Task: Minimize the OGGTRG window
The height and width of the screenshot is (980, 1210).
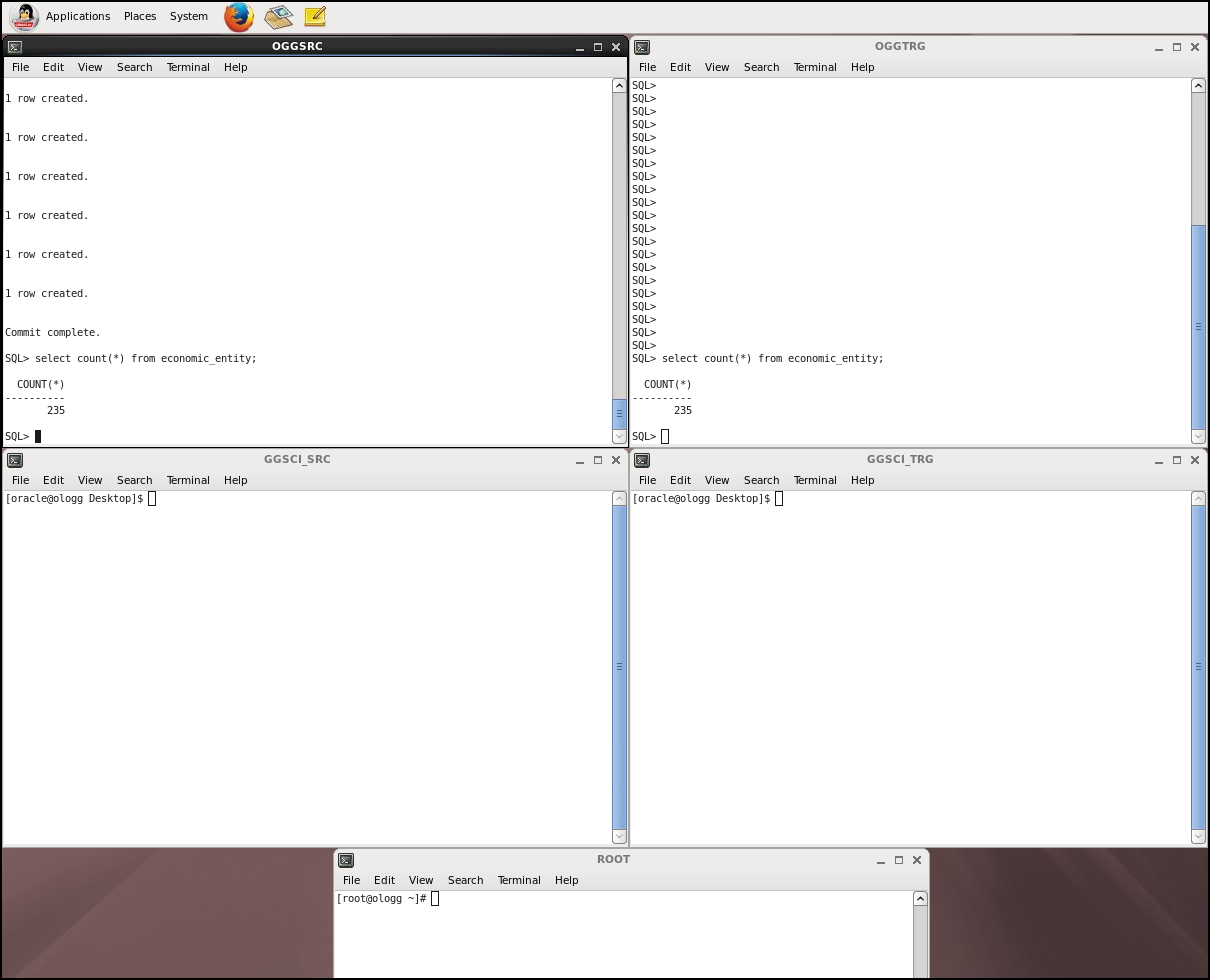Action: pyautogui.click(x=1158, y=47)
